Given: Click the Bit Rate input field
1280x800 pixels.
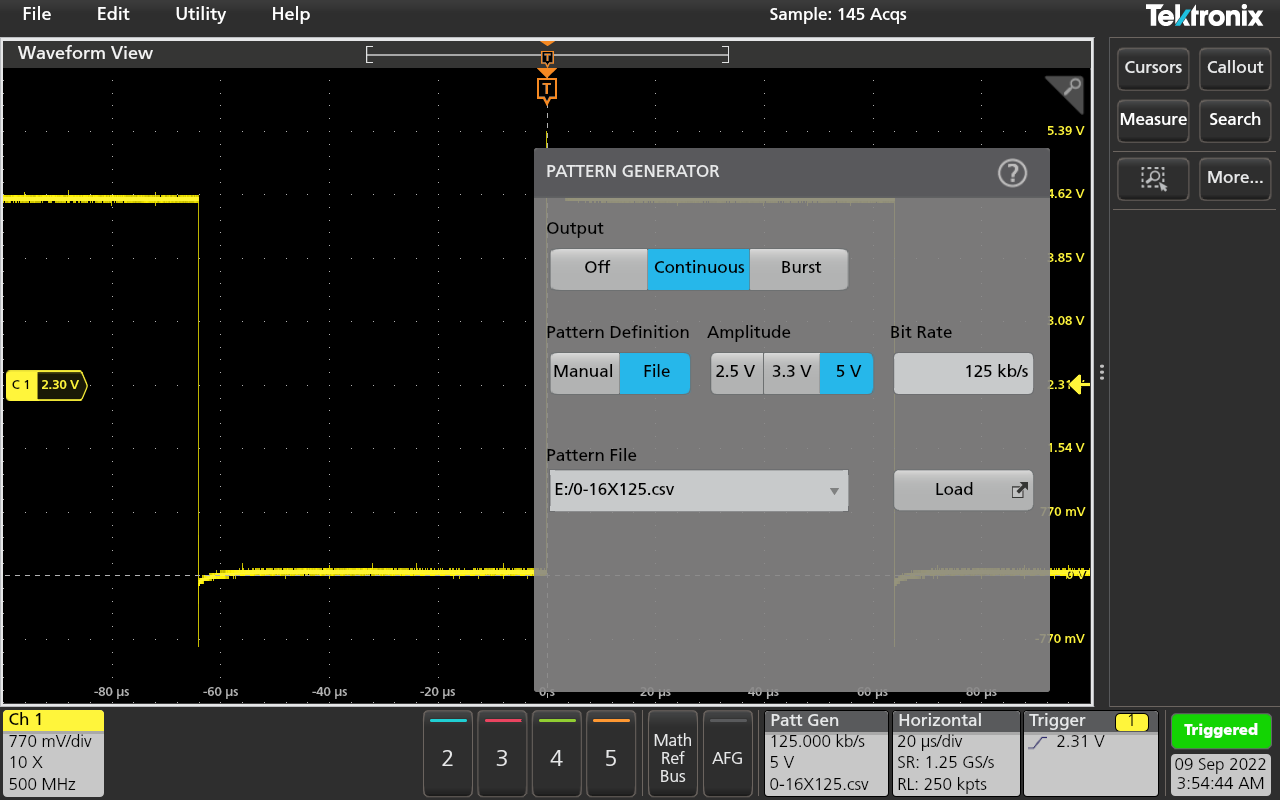Looking at the screenshot, I should point(962,372).
